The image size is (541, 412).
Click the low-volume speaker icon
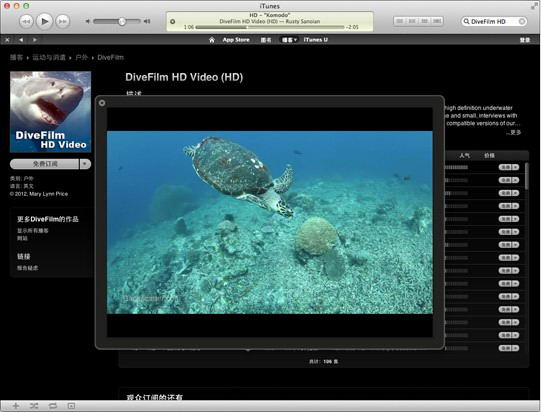pyautogui.click(x=88, y=21)
